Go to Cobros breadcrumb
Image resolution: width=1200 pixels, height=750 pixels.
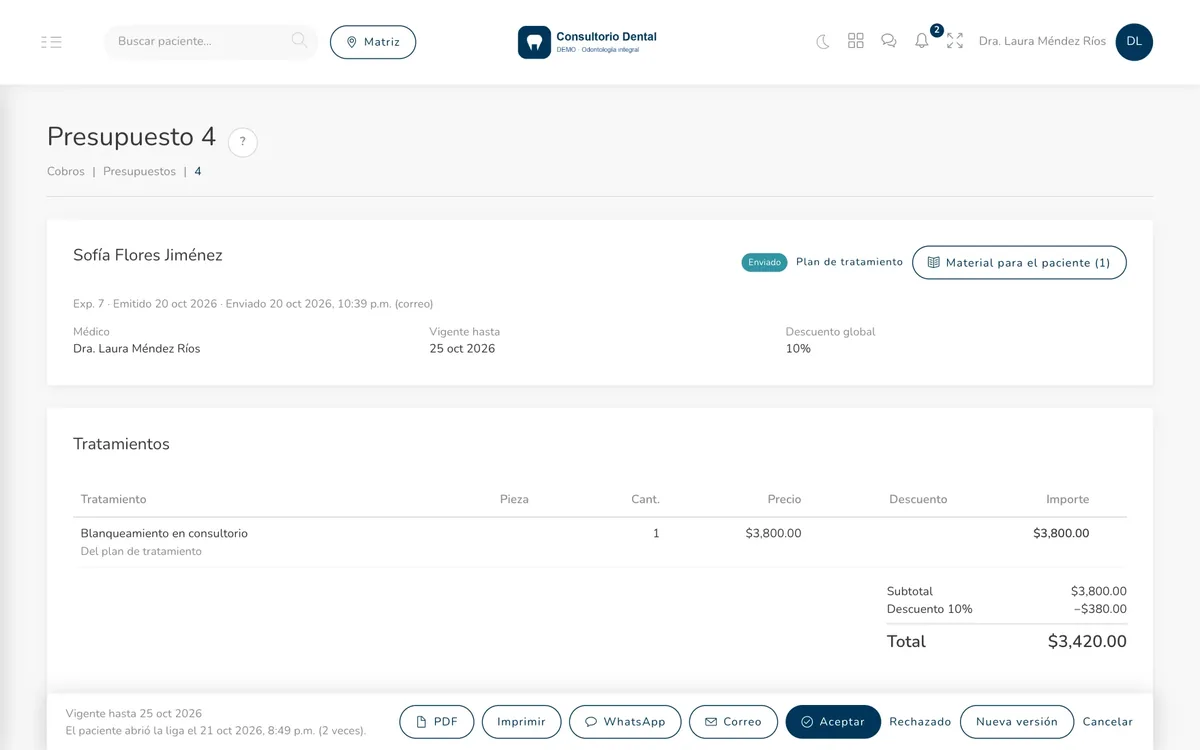coord(66,172)
